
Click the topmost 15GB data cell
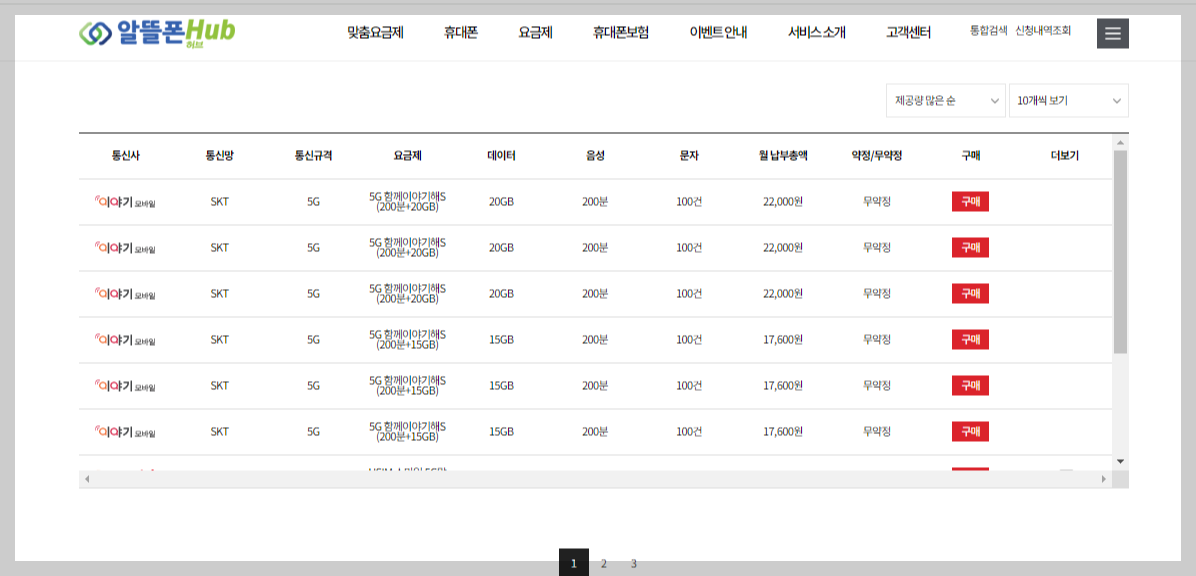(x=501, y=339)
